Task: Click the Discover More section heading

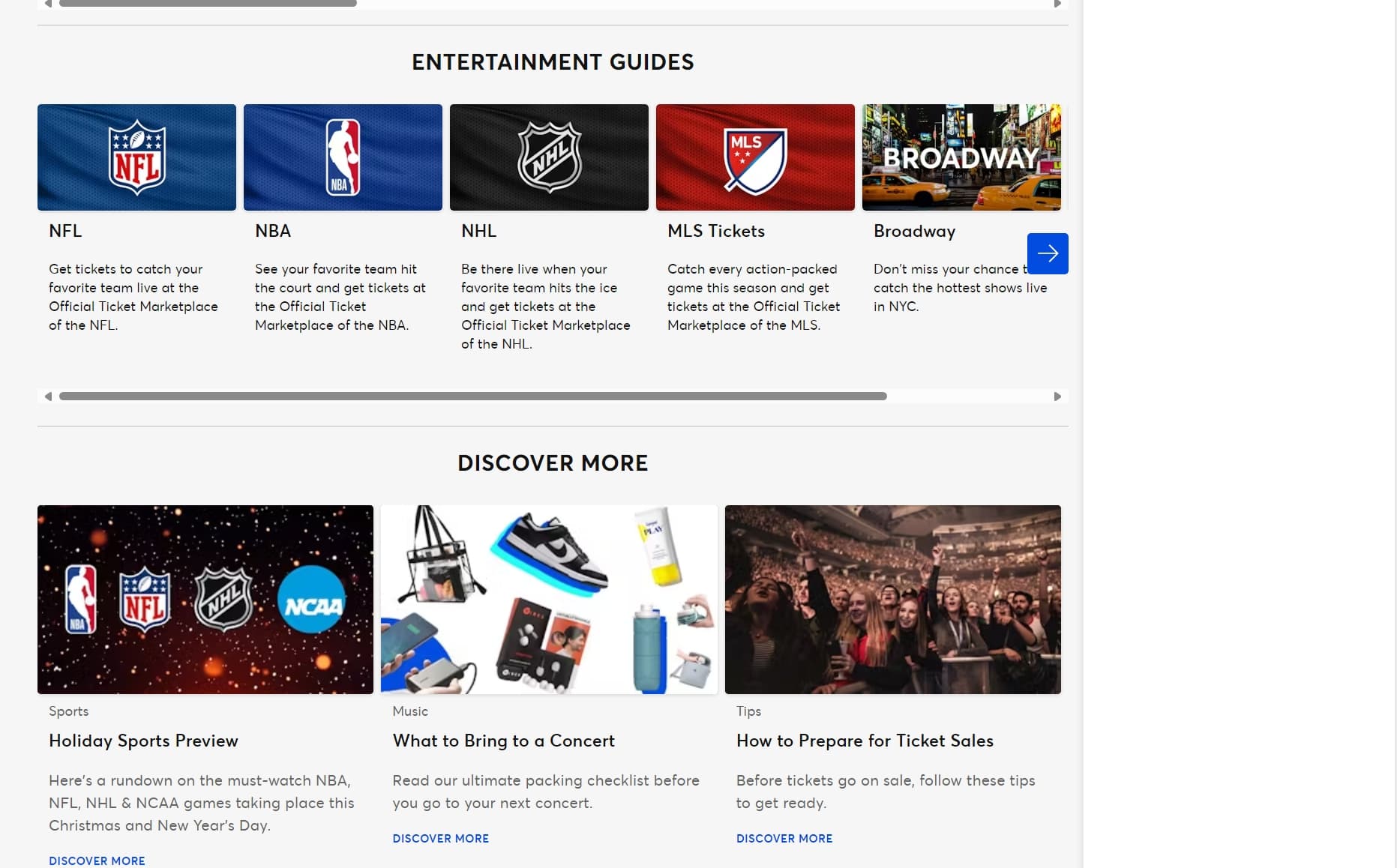Action: [553, 463]
